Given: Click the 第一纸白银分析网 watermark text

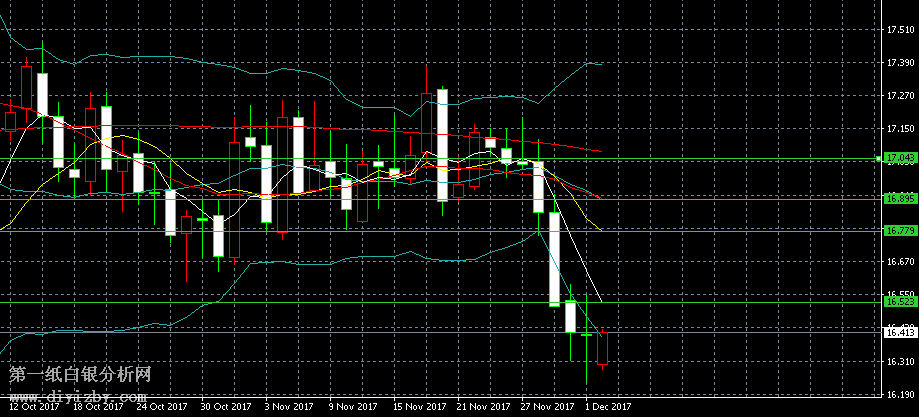Looking at the screenshot, I should click(80, 376).
